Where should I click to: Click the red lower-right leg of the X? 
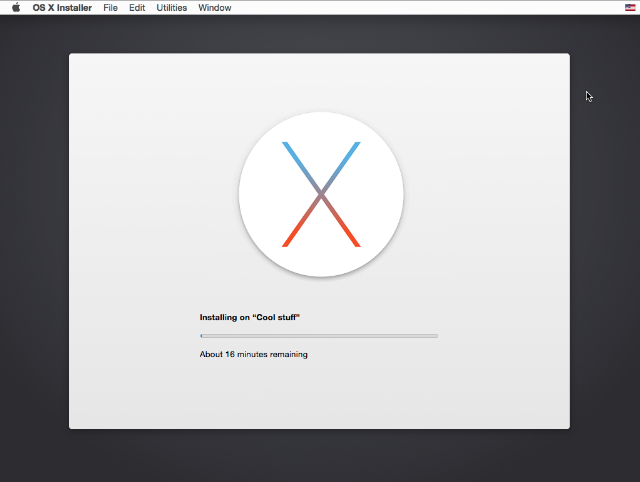341,222
